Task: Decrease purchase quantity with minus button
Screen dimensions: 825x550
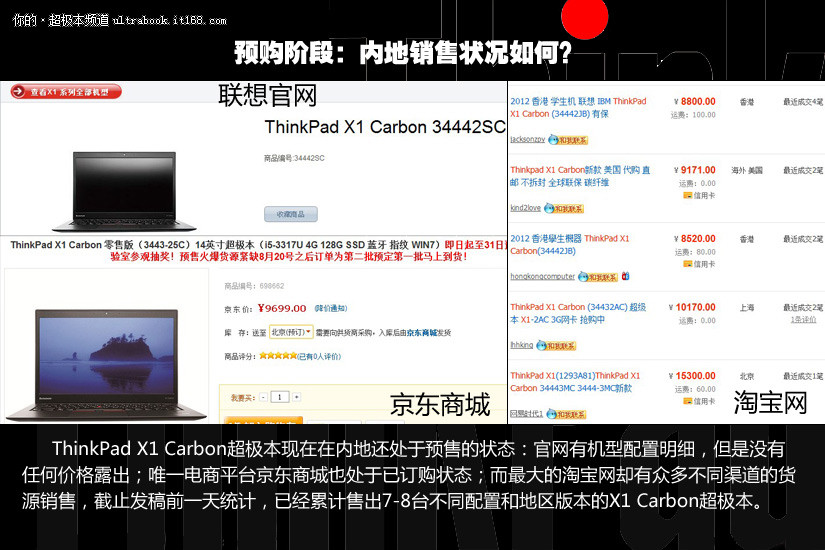Action: pyautogui.click(x=263, y=397)
